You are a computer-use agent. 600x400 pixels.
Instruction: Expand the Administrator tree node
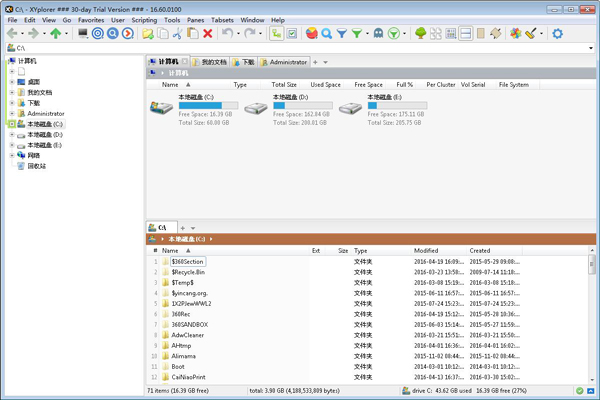12,113
